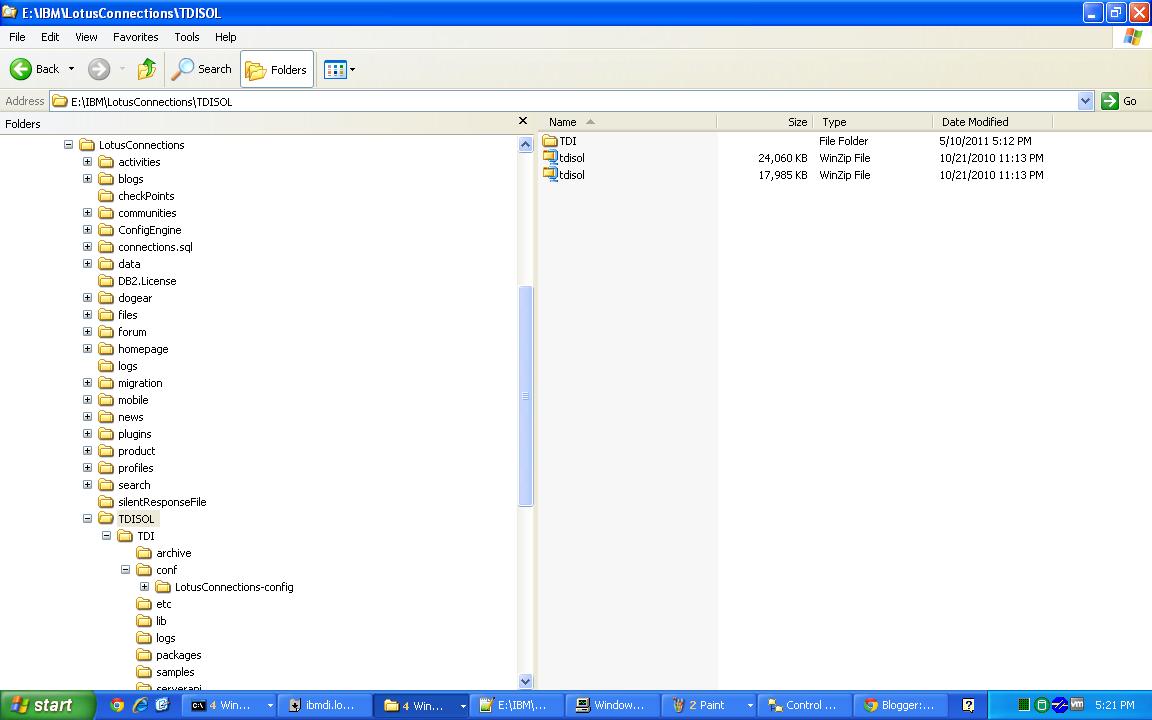
Task: Open the Help menu
Action: point(226,37)
